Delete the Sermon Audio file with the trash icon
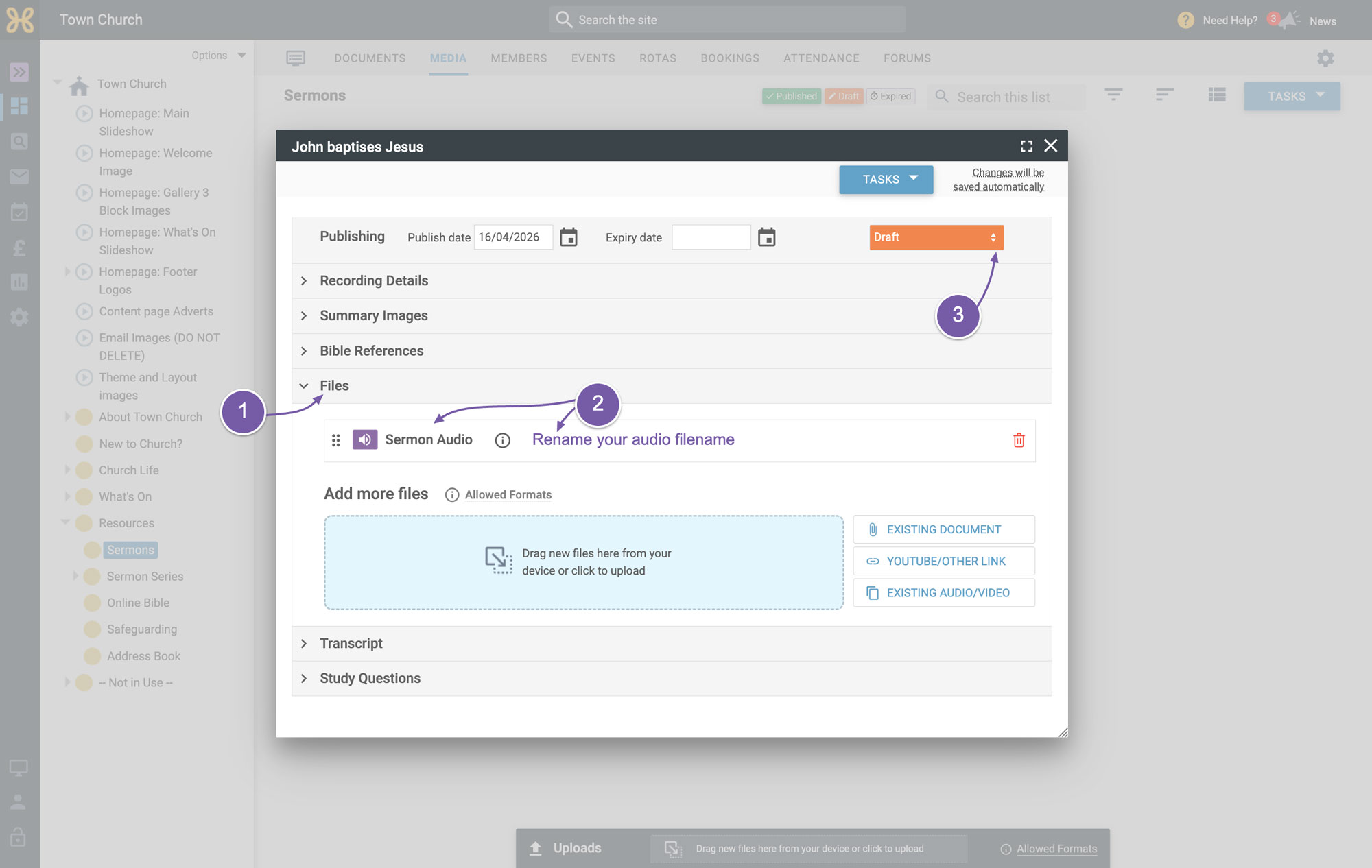Screen dimensions: 1372x868 pyautogui.click(x=1019, y=440)
